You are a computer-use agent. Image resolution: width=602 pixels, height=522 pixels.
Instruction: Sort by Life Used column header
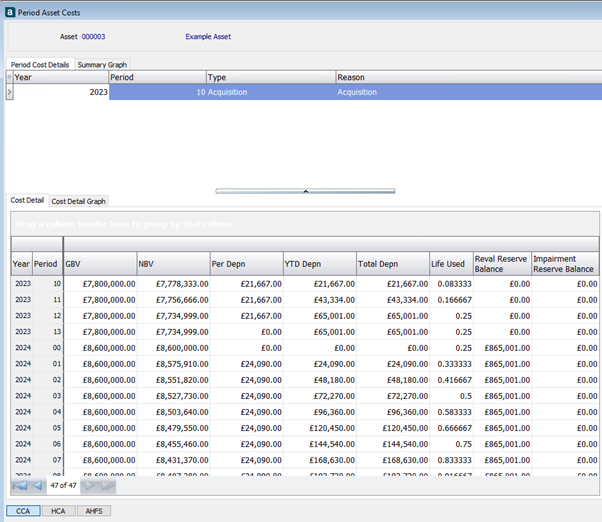pos(451,264)
